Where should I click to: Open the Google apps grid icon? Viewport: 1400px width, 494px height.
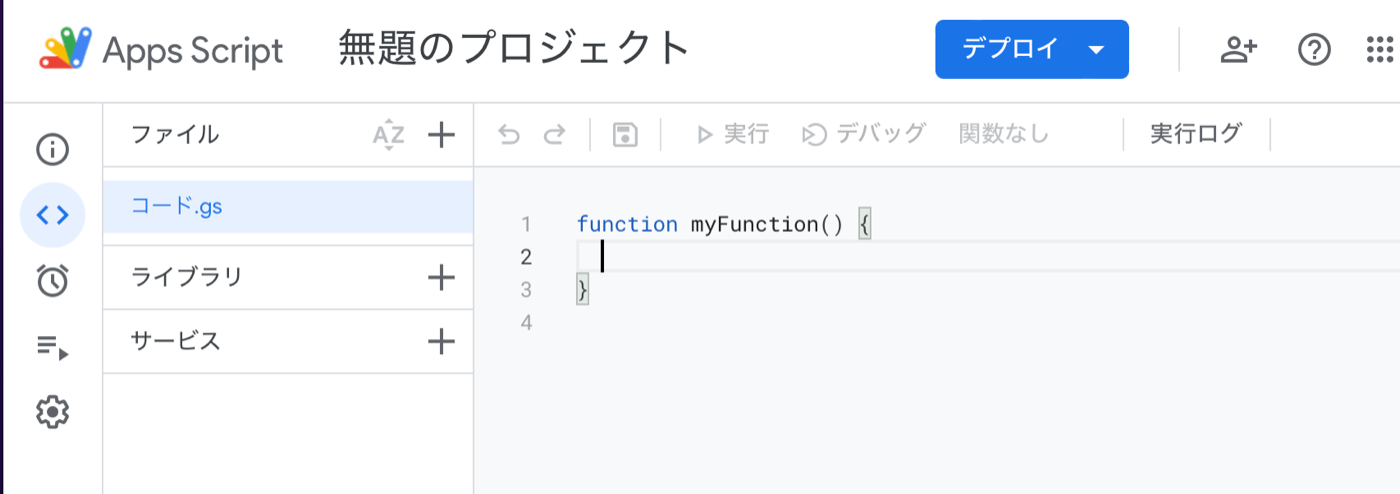pos(1381,49)
